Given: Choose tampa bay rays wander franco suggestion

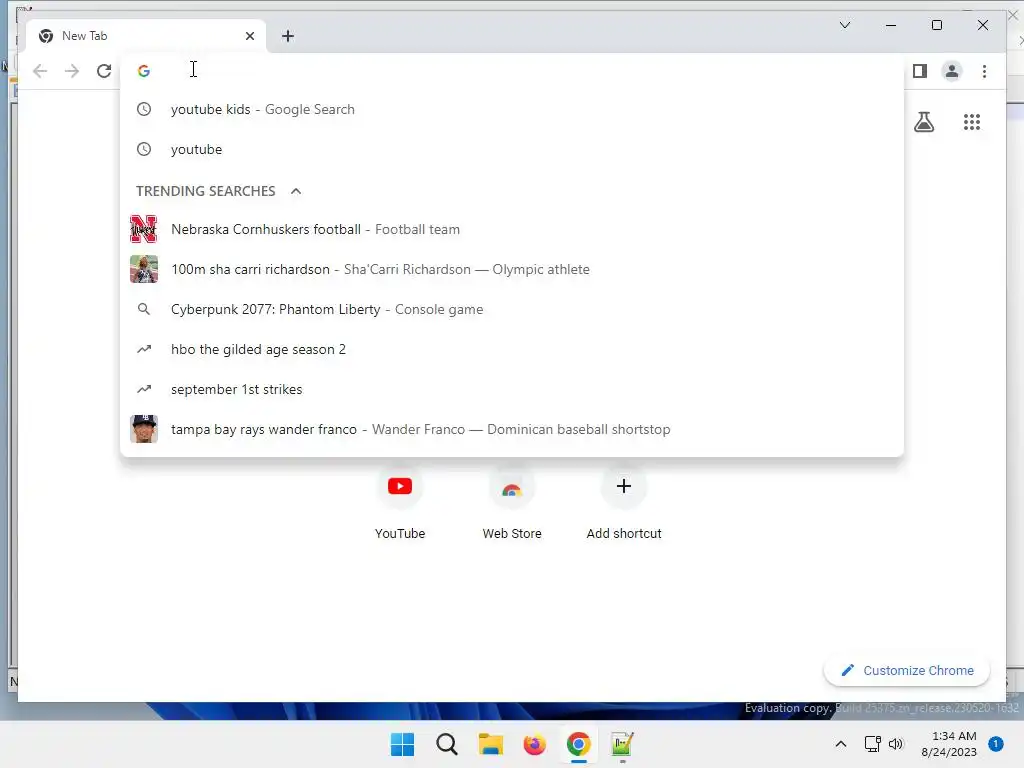Looking at the screenshot, I should click(512, 429).
